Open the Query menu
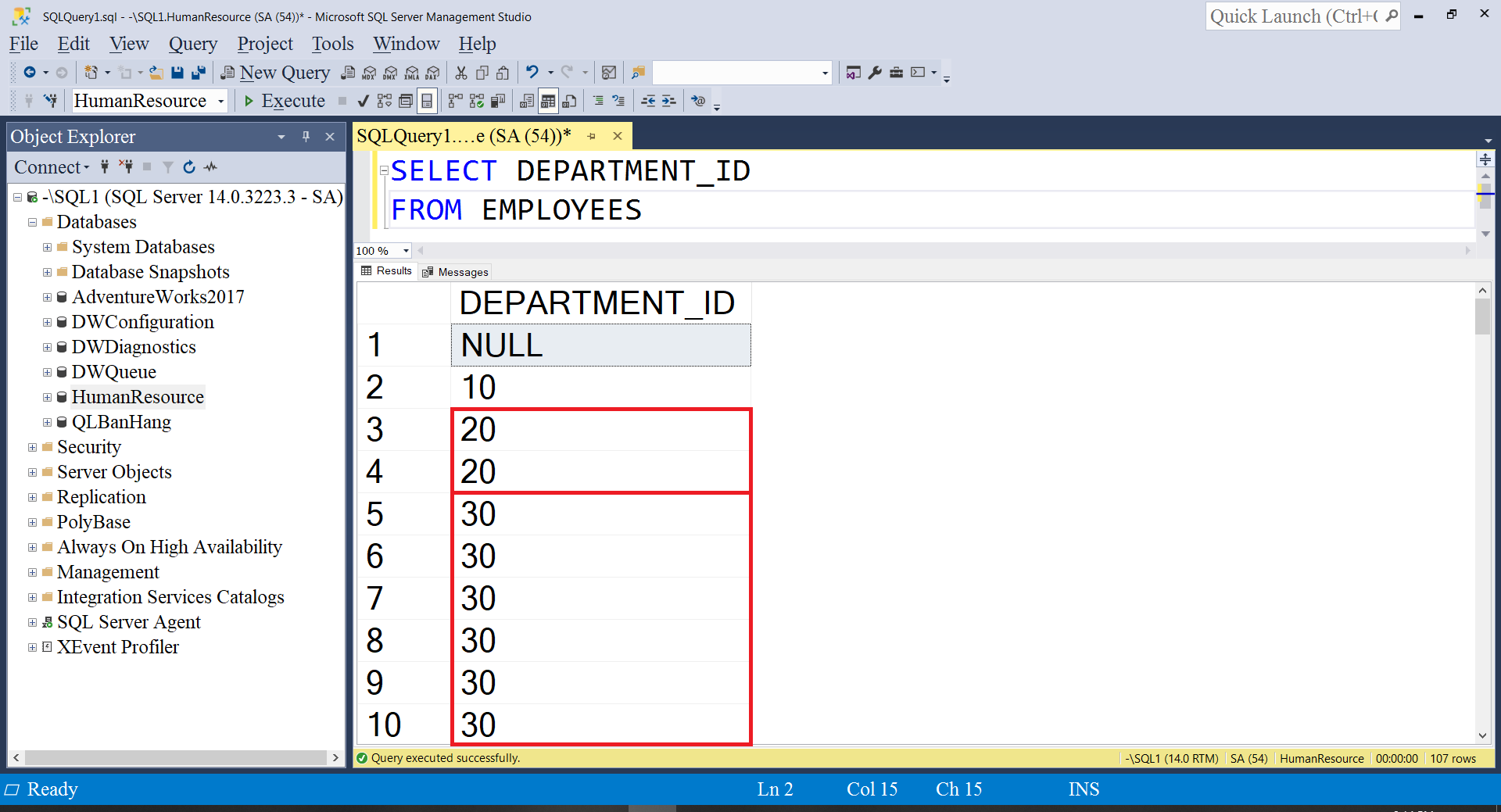Viewport: 1501px width, 812px height. (x=192, y=44)
